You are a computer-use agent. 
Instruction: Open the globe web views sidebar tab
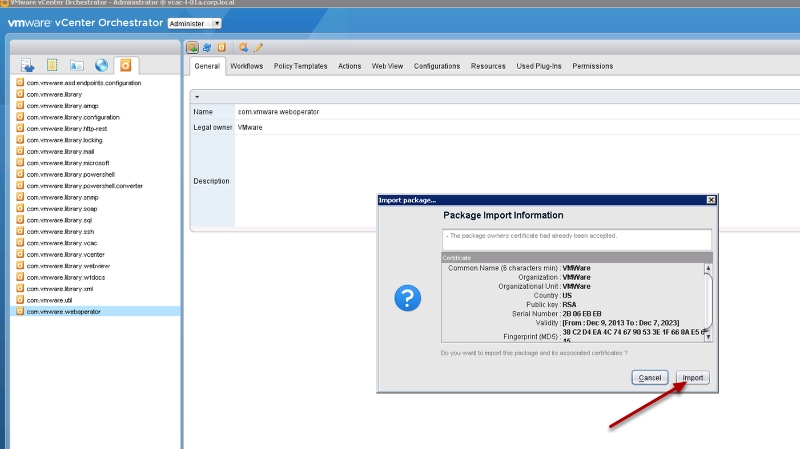[x=102, y=65]
